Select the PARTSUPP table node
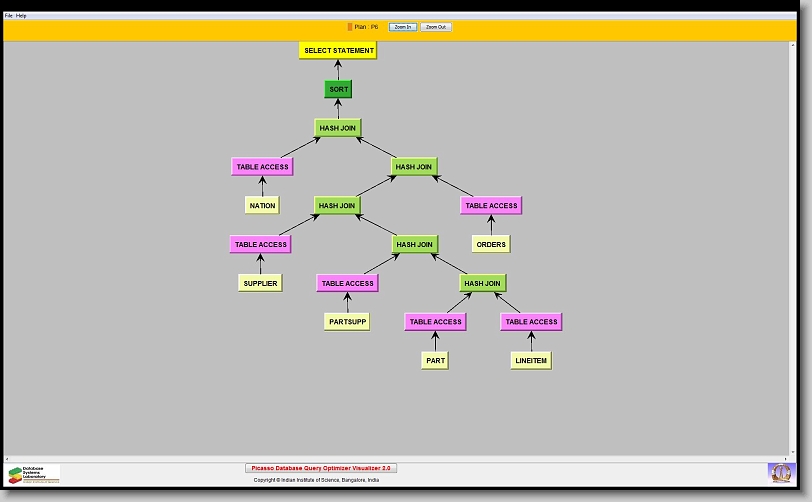812x502 pixels. 347,322
